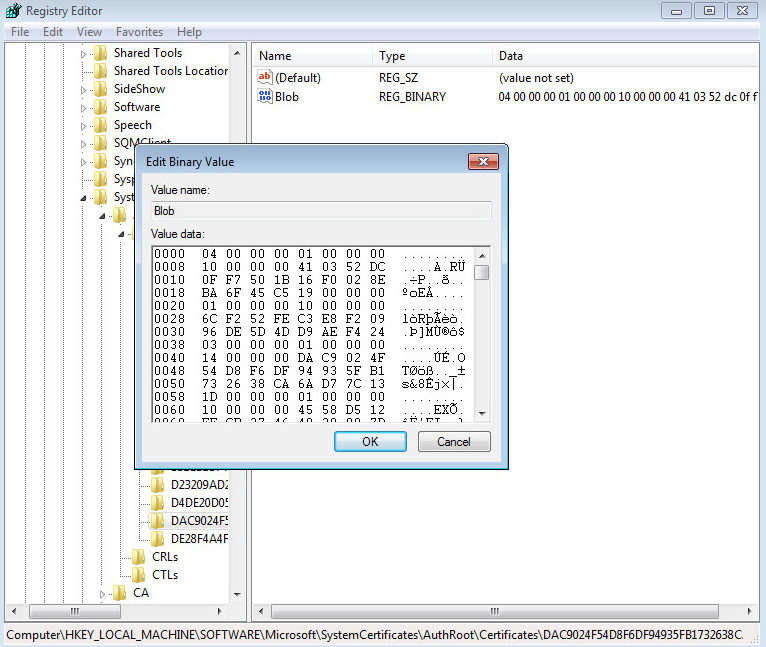Select the Blob binary value icon
This screenshot has width=766, height=647.
click(265, 97)
